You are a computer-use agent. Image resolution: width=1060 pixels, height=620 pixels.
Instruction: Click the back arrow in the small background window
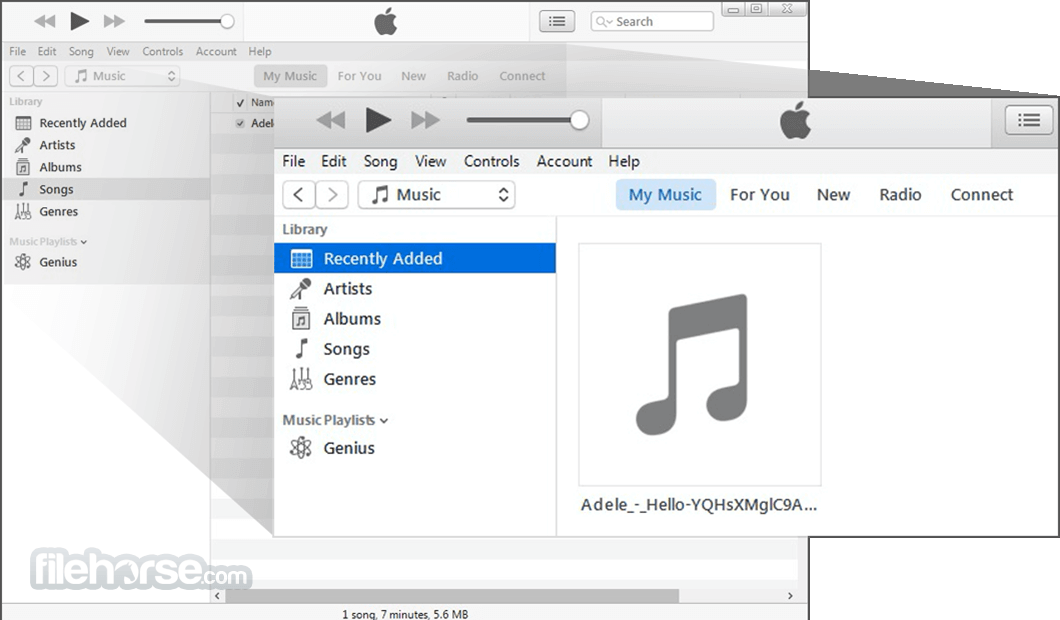click(x=22, y=76)
